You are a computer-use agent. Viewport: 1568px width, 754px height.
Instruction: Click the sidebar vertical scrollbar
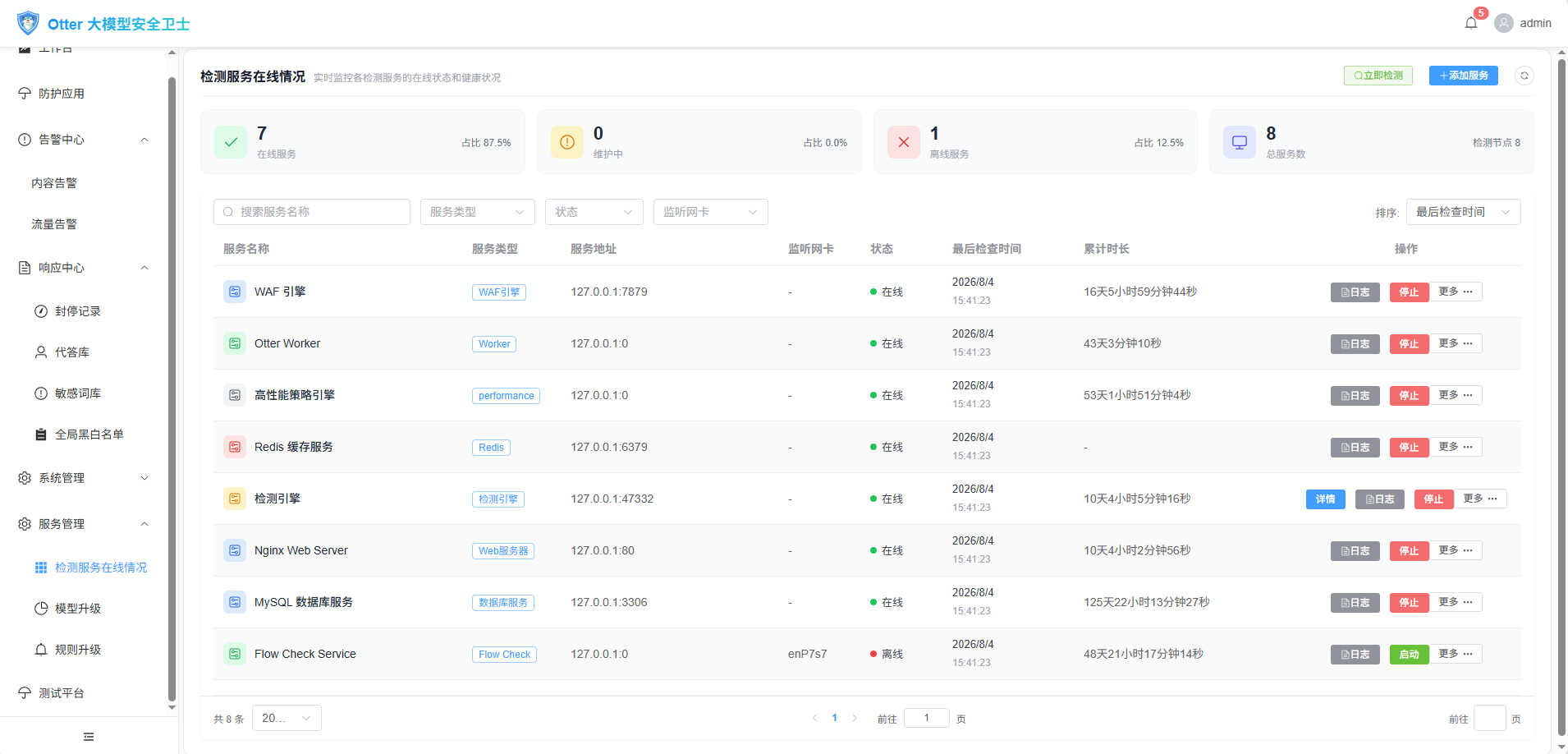tap(172, 390)
